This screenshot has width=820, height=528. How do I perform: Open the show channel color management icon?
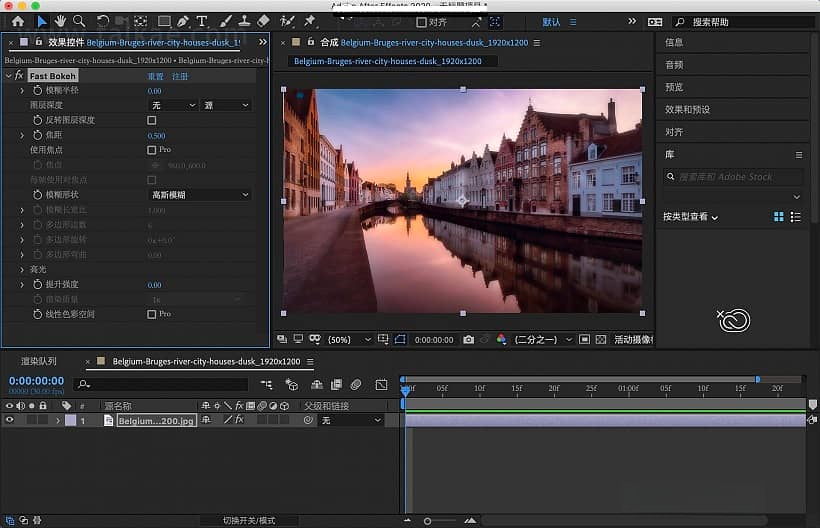(501, 340)
